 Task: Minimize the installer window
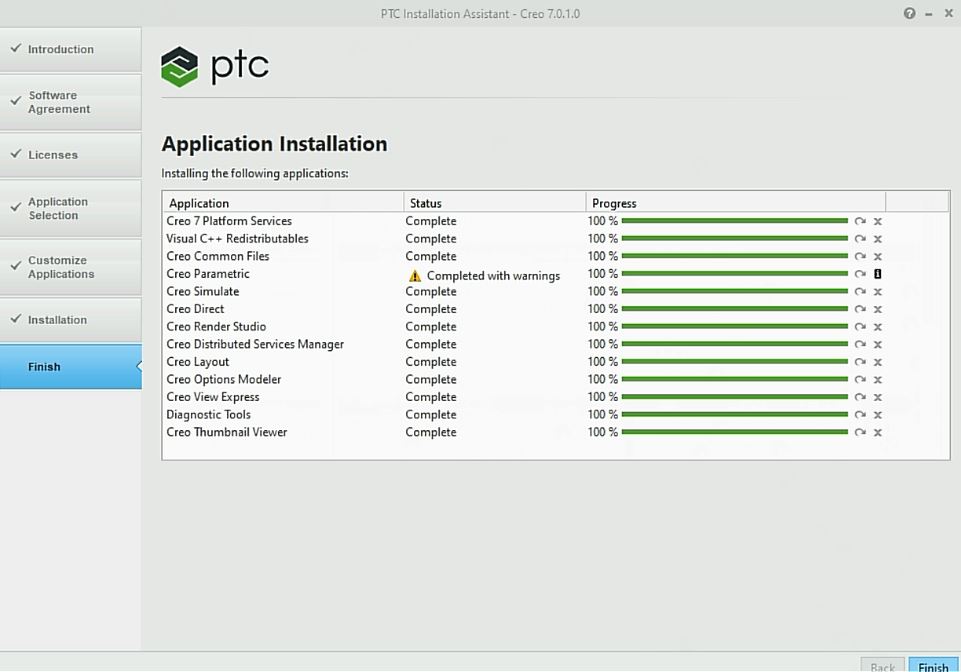pyautogui.click(x=929, y=14)
